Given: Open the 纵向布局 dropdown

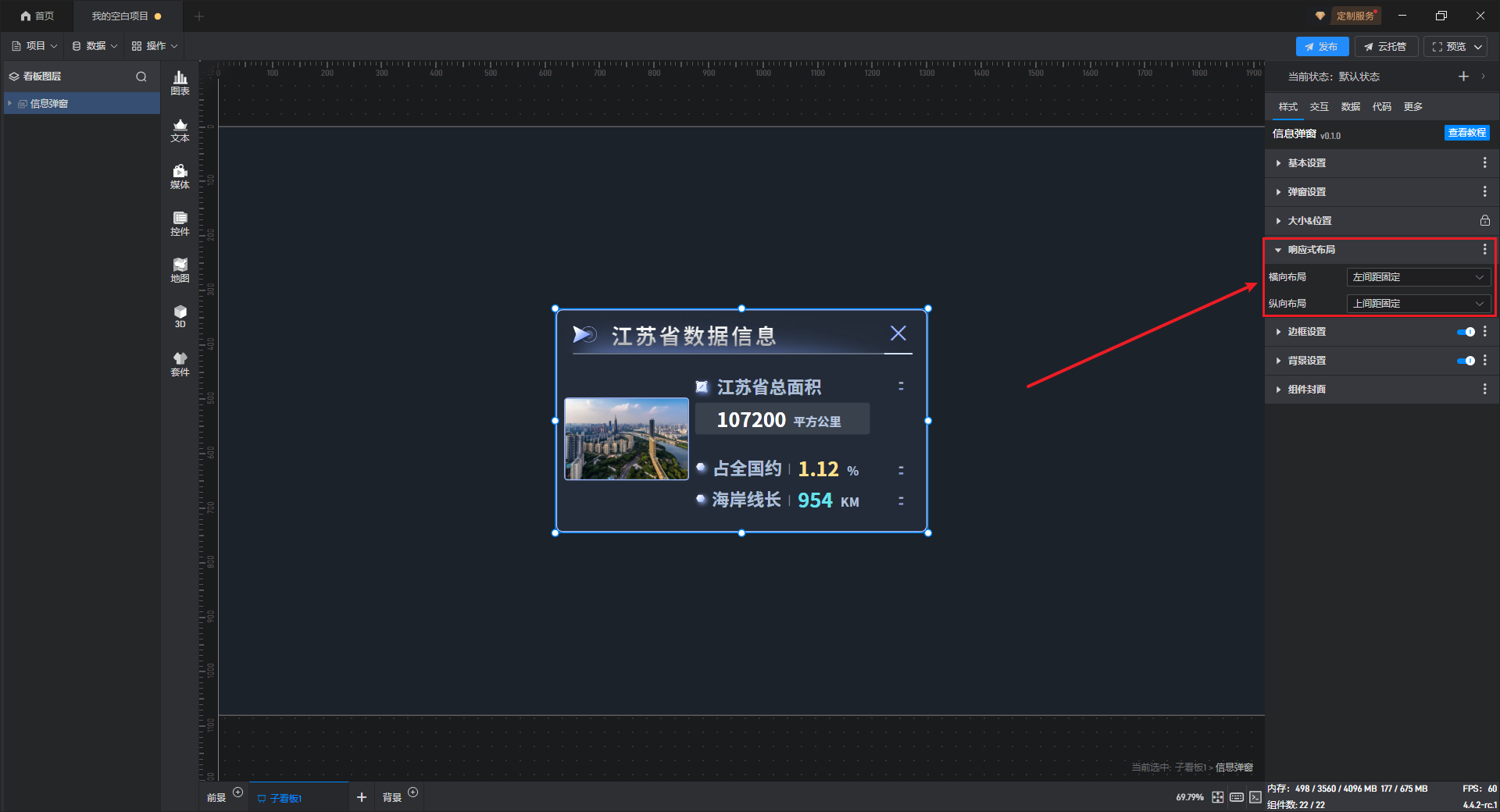Looking at the screenshot, I should [1418, 304].
